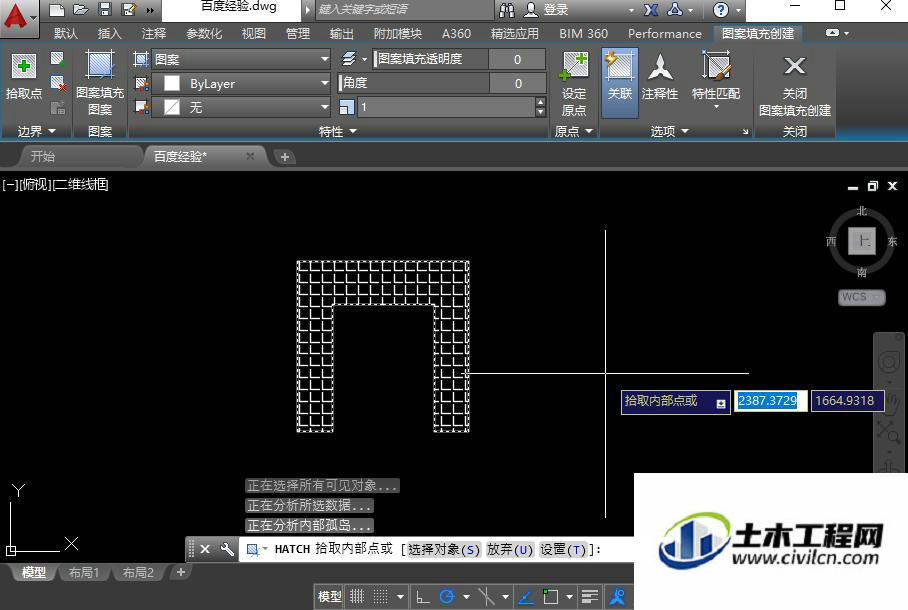Add a new drawing tab with plus button

(x=284, y=157)
